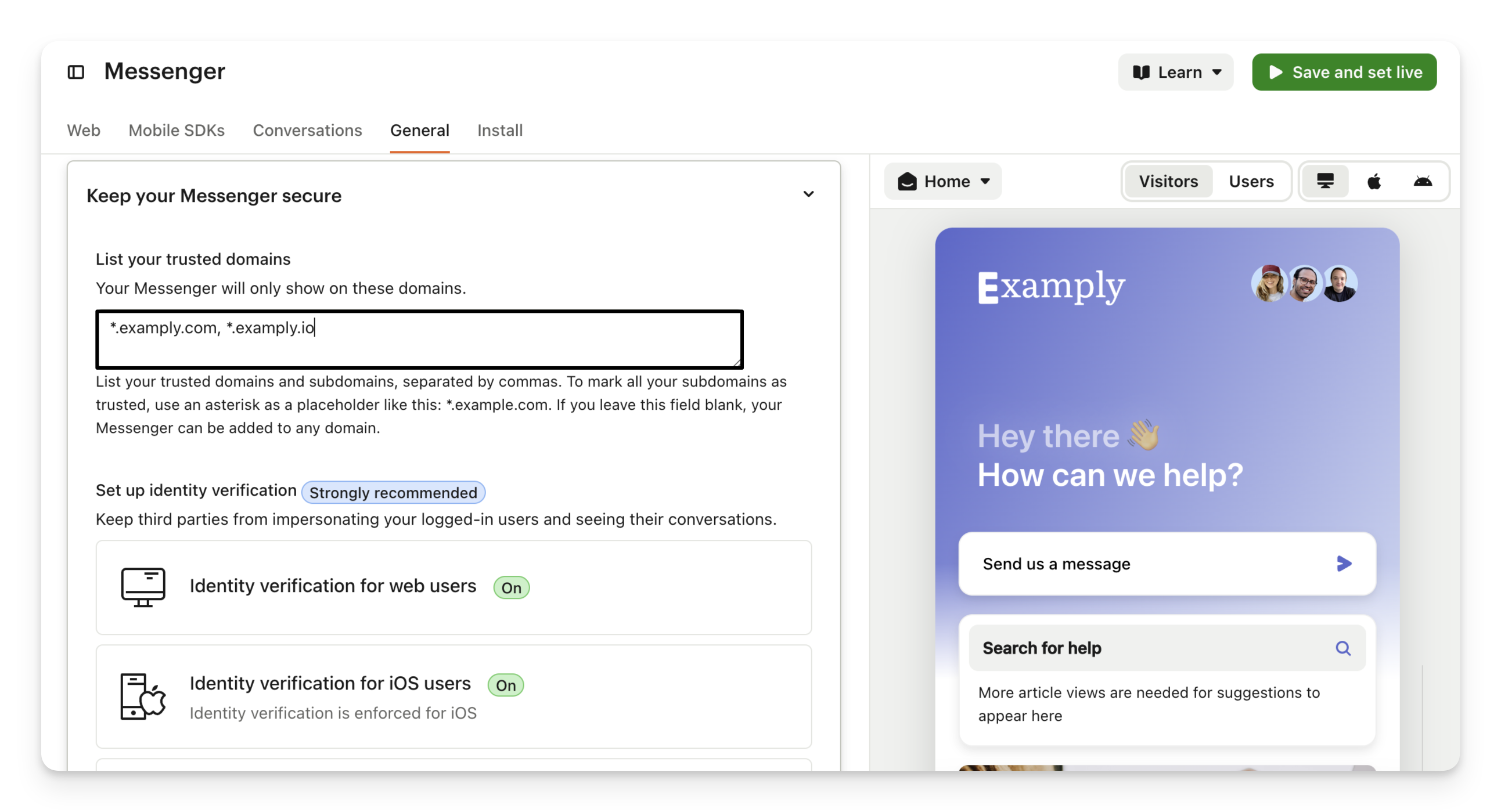Select the Users preview toggle
The image size is (1501, 812).
coord(1251,181)
